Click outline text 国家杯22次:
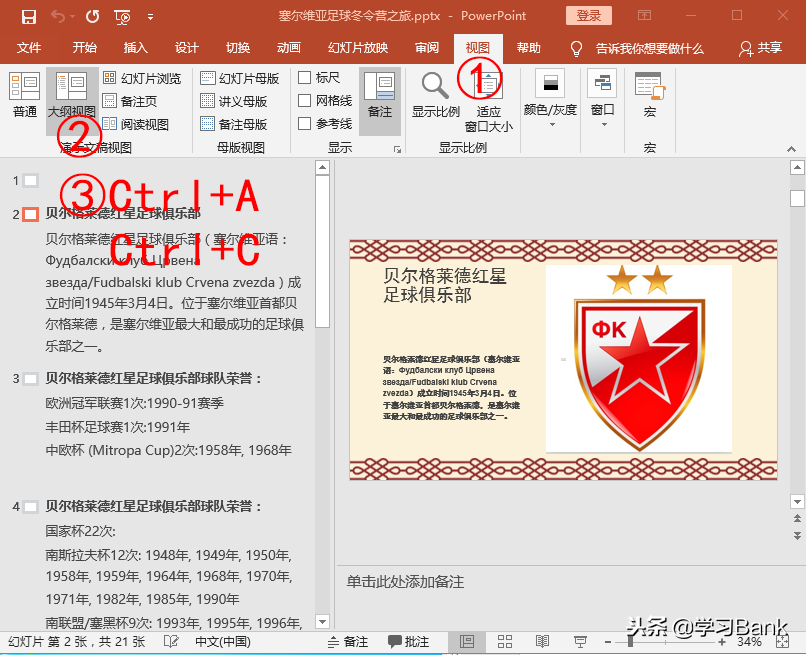Screen dimensions: 806x655 click(x=81, y=531)
